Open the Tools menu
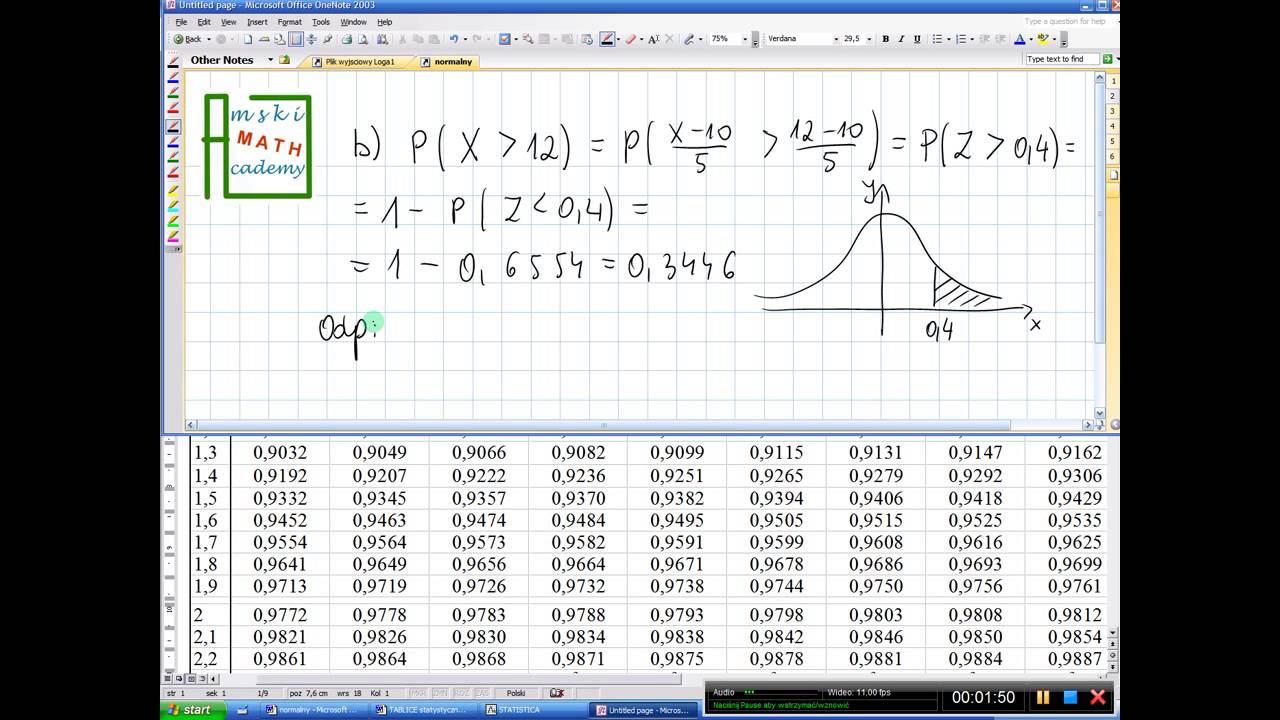 [x=321, y=22]
